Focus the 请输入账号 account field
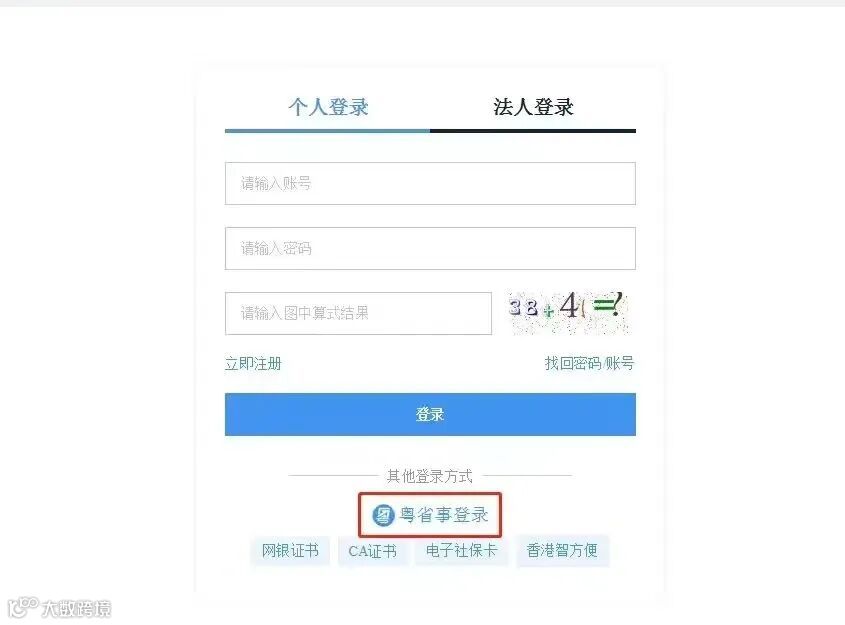 430,183
